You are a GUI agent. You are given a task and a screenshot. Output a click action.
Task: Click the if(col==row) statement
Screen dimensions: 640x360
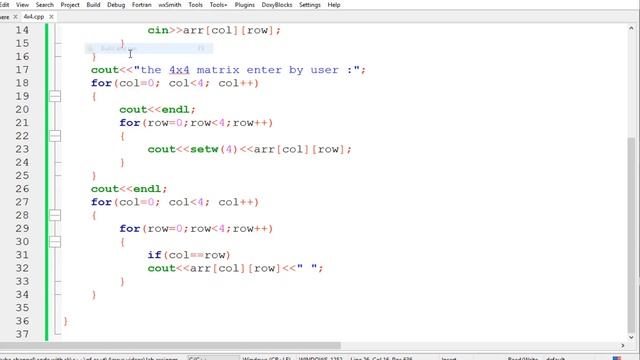point(189,255)
